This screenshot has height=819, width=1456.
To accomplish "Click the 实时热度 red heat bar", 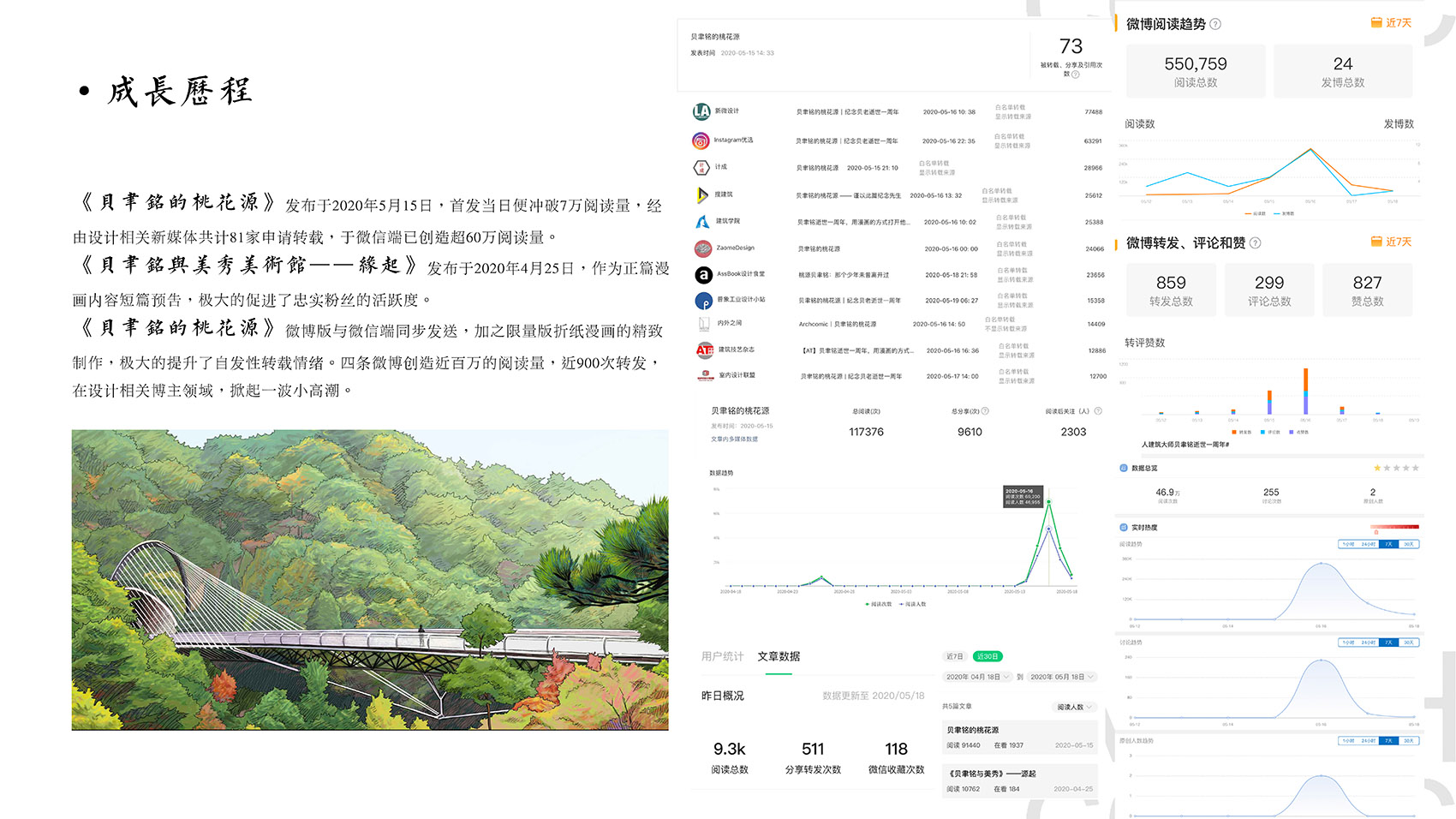I will coord(1395,527).
